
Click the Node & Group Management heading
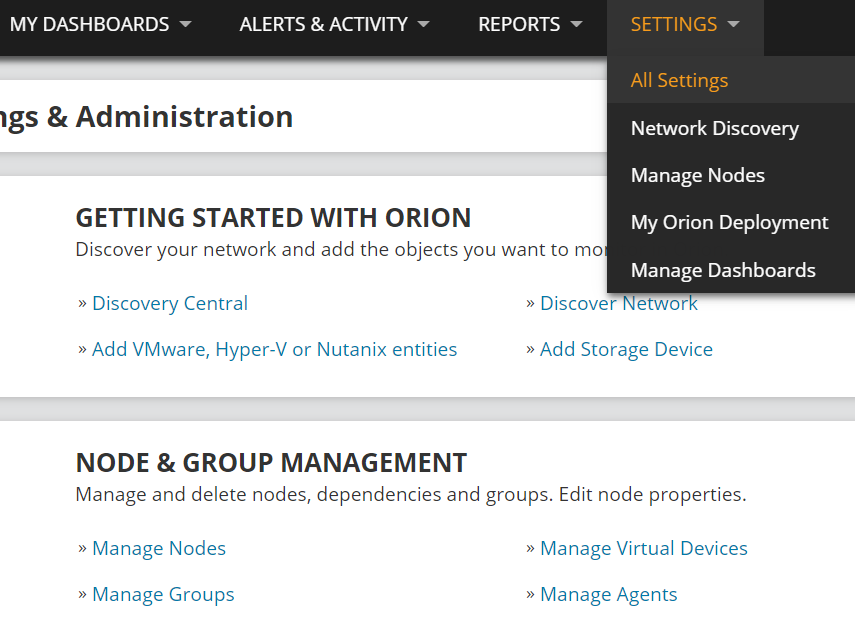click(x=271, y=463)
